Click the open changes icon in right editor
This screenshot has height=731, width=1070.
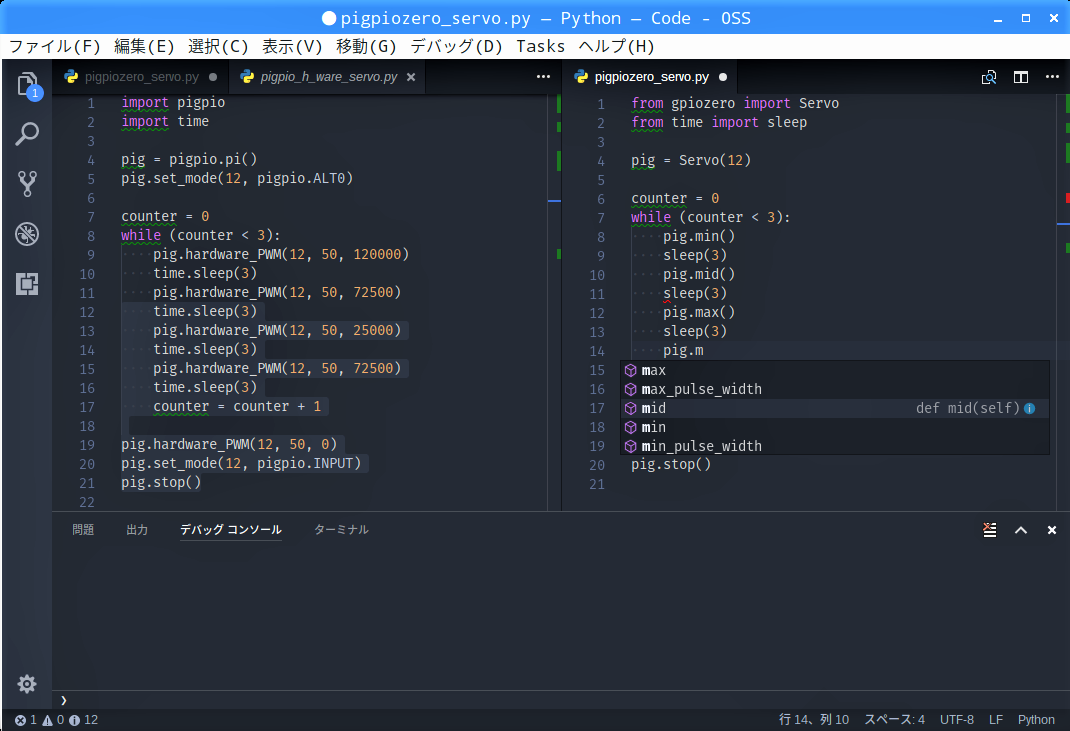click(989, 77)
